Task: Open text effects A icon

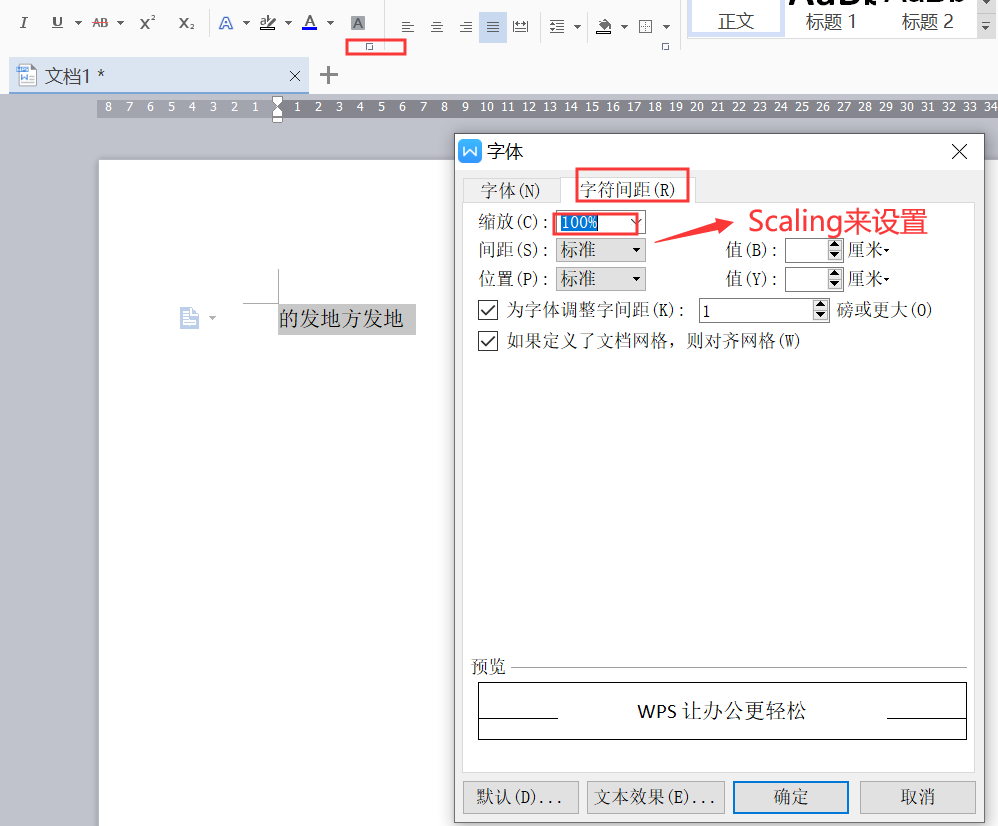Action: [226, 24]
